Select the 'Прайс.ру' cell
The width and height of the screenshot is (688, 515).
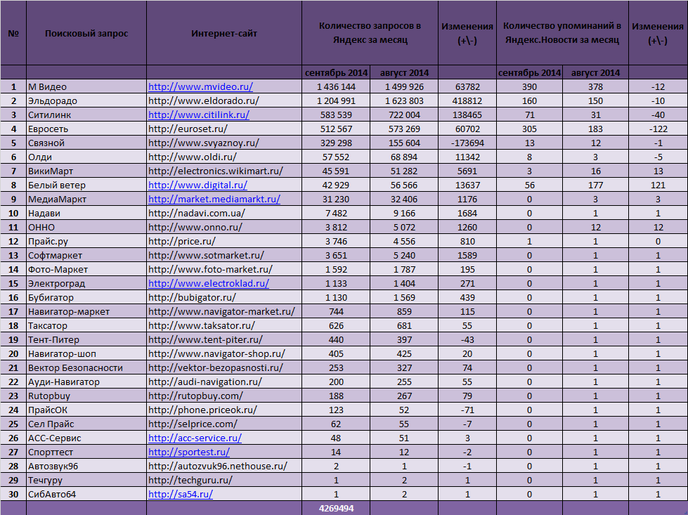click(x=86, y=241)
